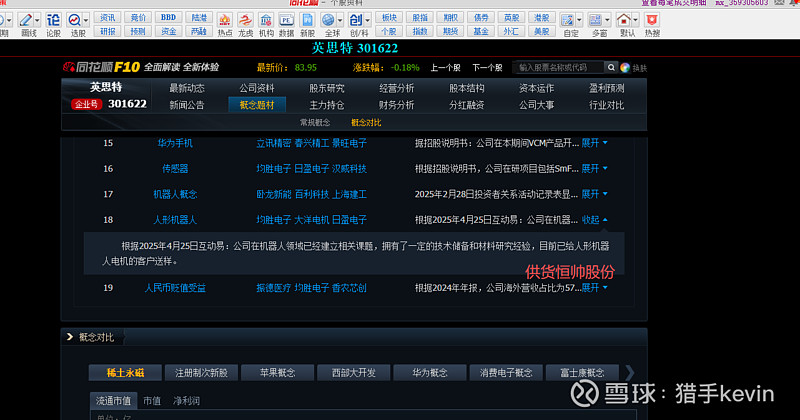Go to the 默认 home icon
Screen dimensions: 800x420
[623, 20]
